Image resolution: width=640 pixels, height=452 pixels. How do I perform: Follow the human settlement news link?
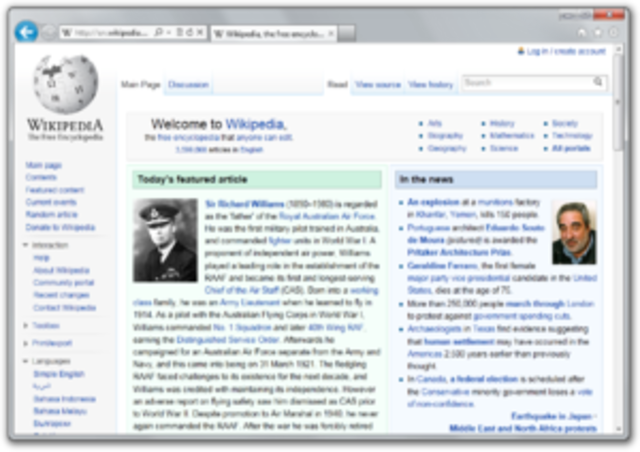(459, 342)
